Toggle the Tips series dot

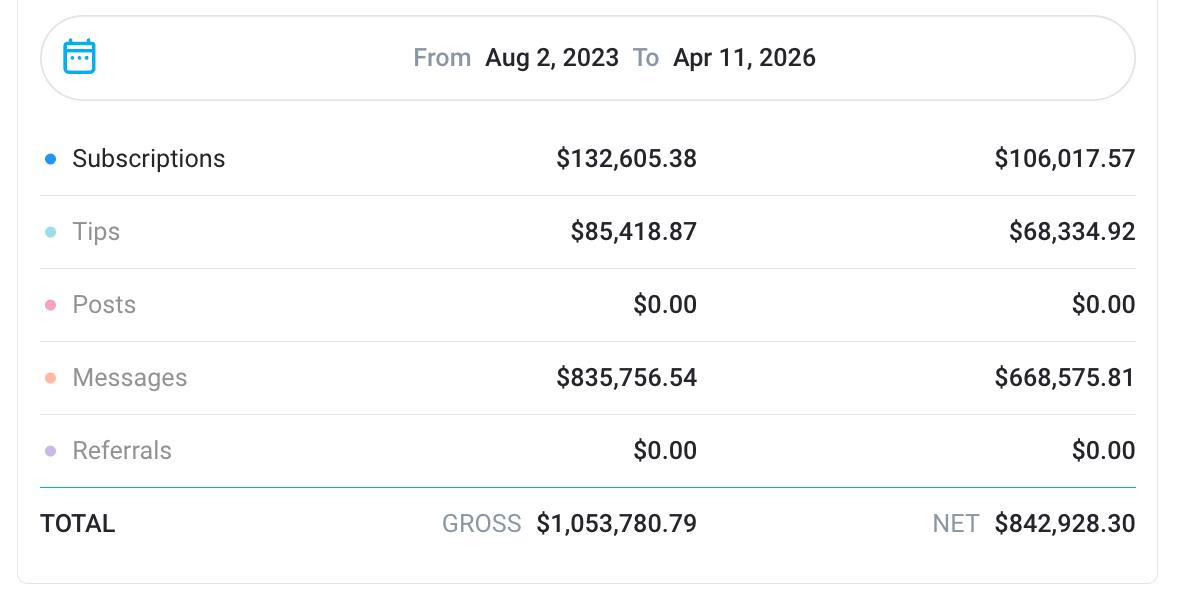tap(50, 232)
